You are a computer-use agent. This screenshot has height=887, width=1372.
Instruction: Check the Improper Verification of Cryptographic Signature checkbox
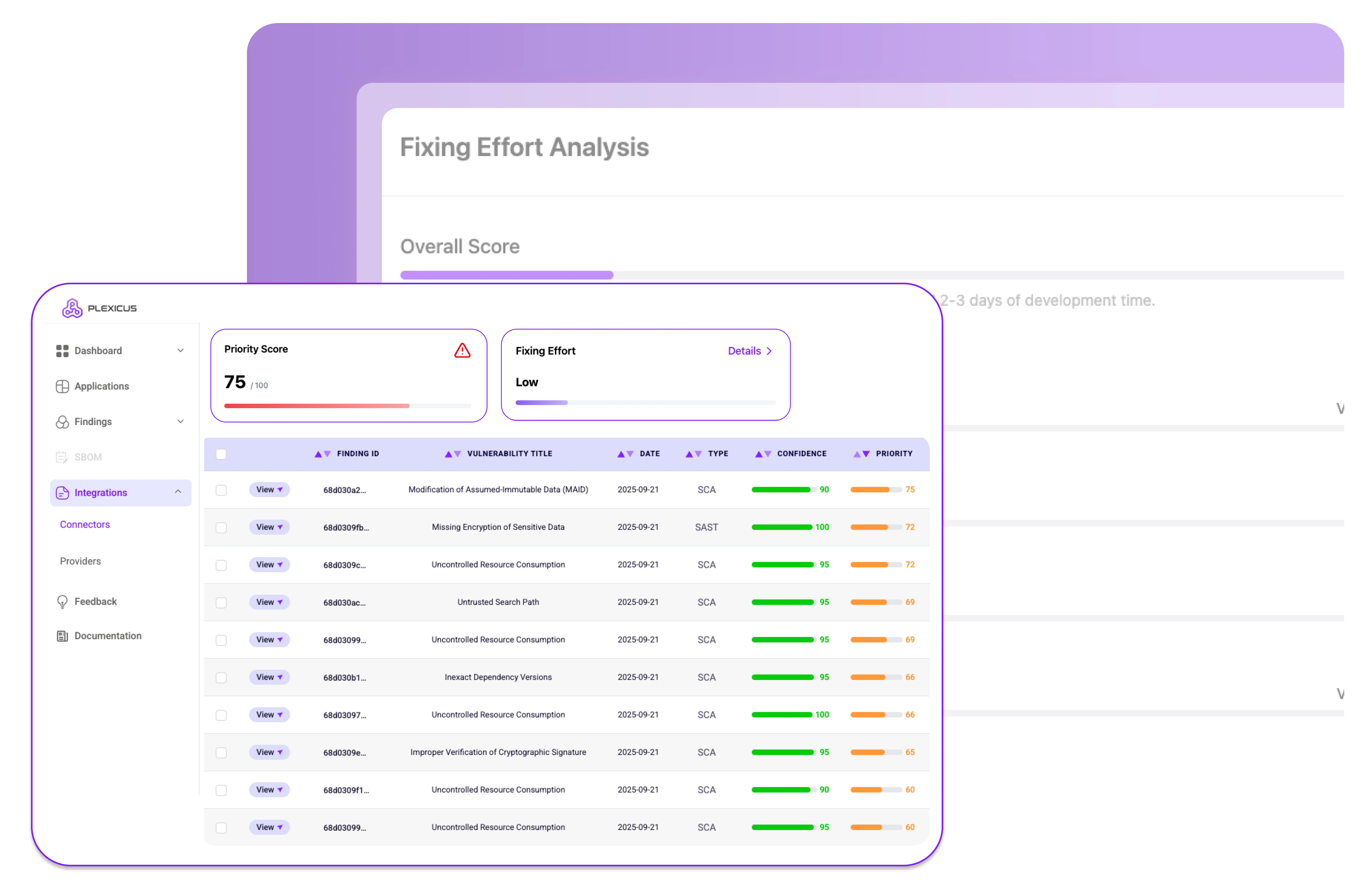221,753
